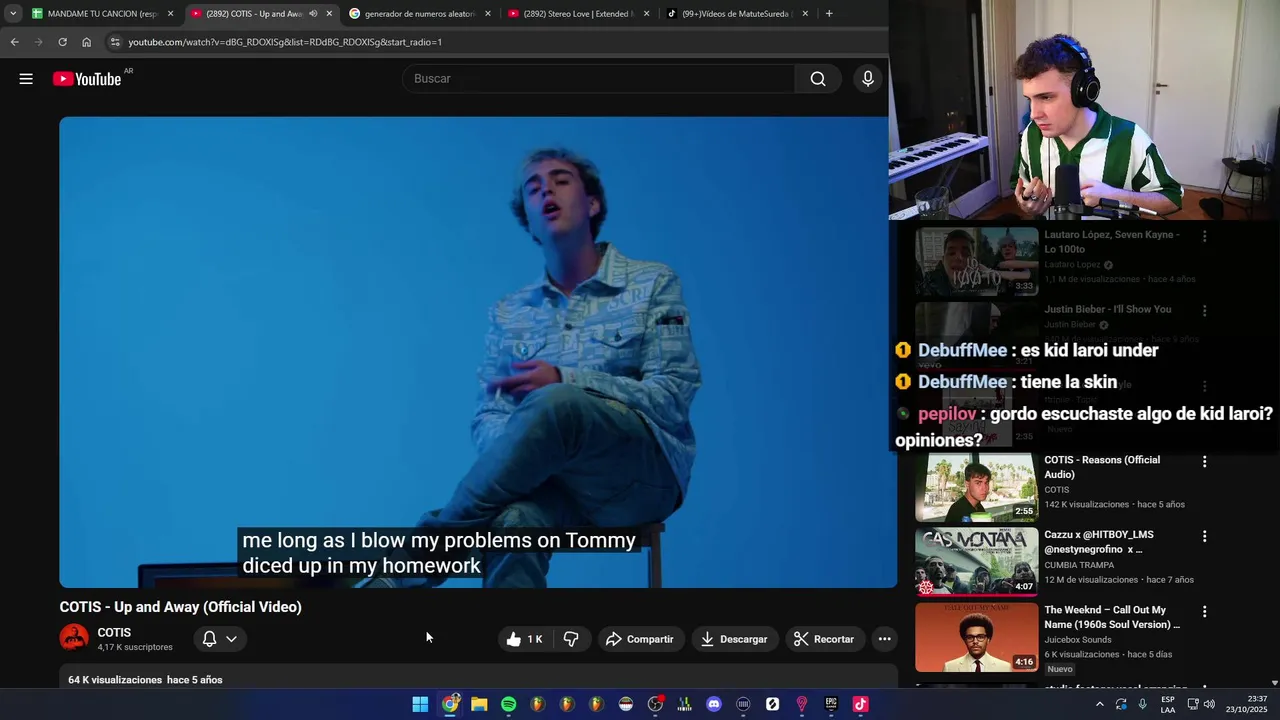
Task: Open OBS Studio from the taskbar
Action: pyautogui.click(x=655, y=704)
